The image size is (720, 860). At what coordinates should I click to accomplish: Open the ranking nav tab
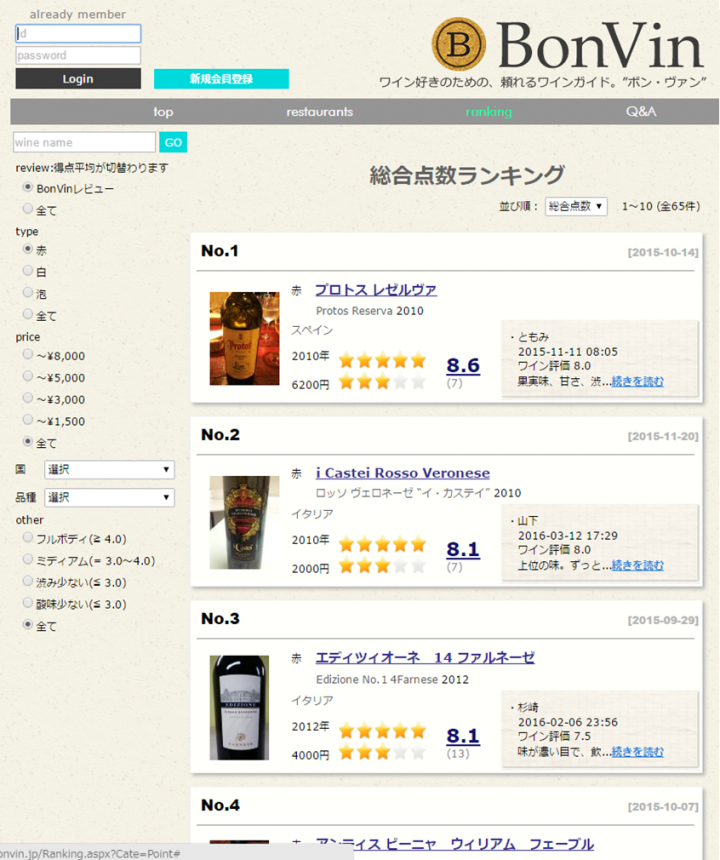click(489, 112)
